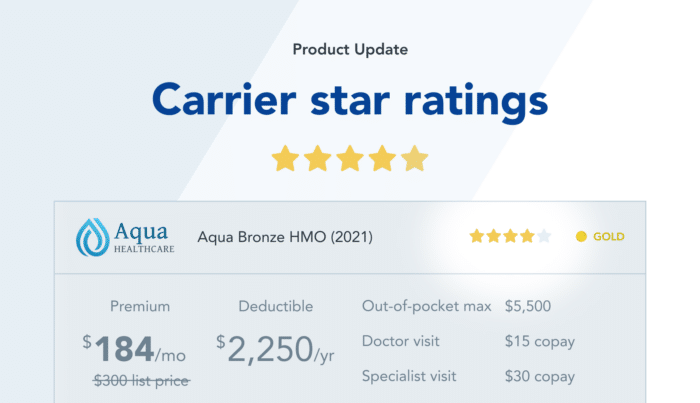The image size is (700, 403).
Task: Click the struck-through $300 list price
Action: click(142, 381)
